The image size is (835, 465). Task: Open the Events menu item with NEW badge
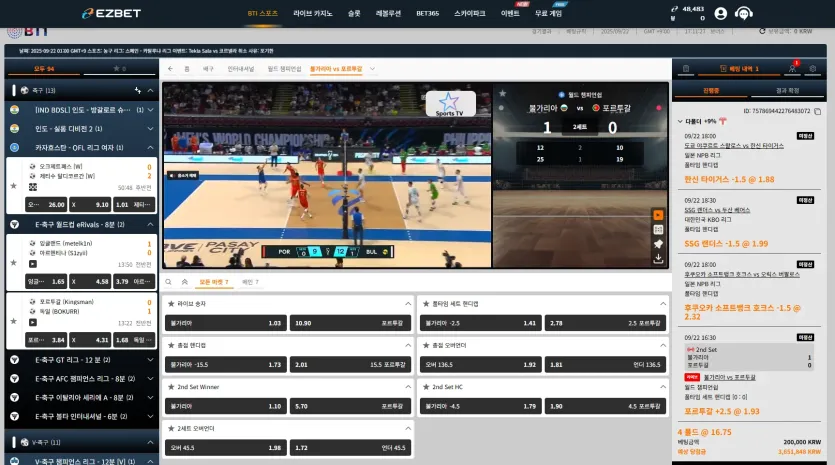click(x=510, y=13)
